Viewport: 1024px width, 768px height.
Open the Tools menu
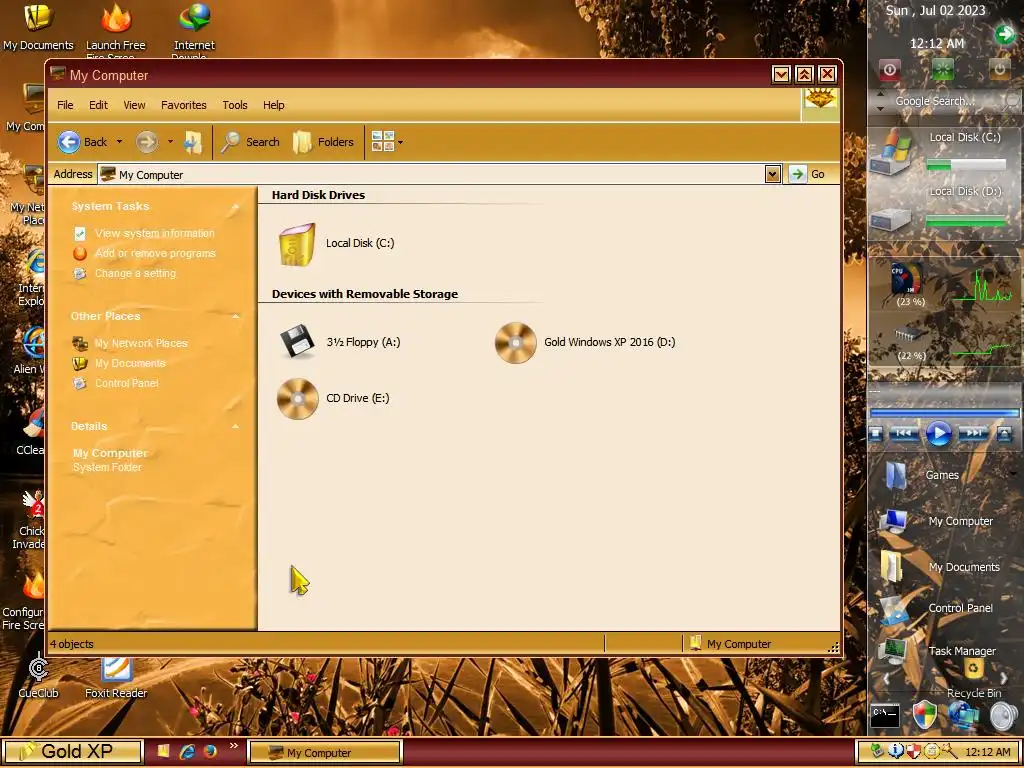(234, 105)
